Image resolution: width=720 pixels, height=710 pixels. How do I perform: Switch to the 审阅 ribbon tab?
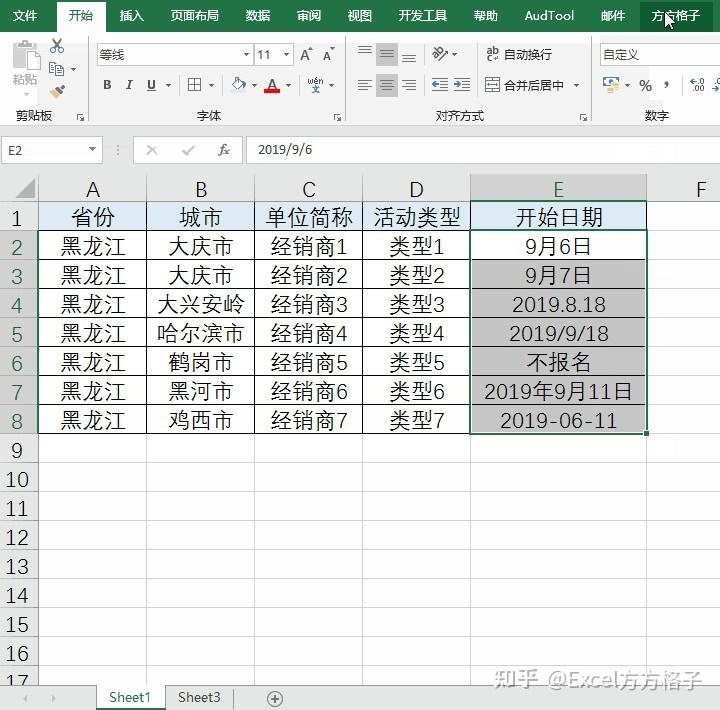tap(309, 16)
